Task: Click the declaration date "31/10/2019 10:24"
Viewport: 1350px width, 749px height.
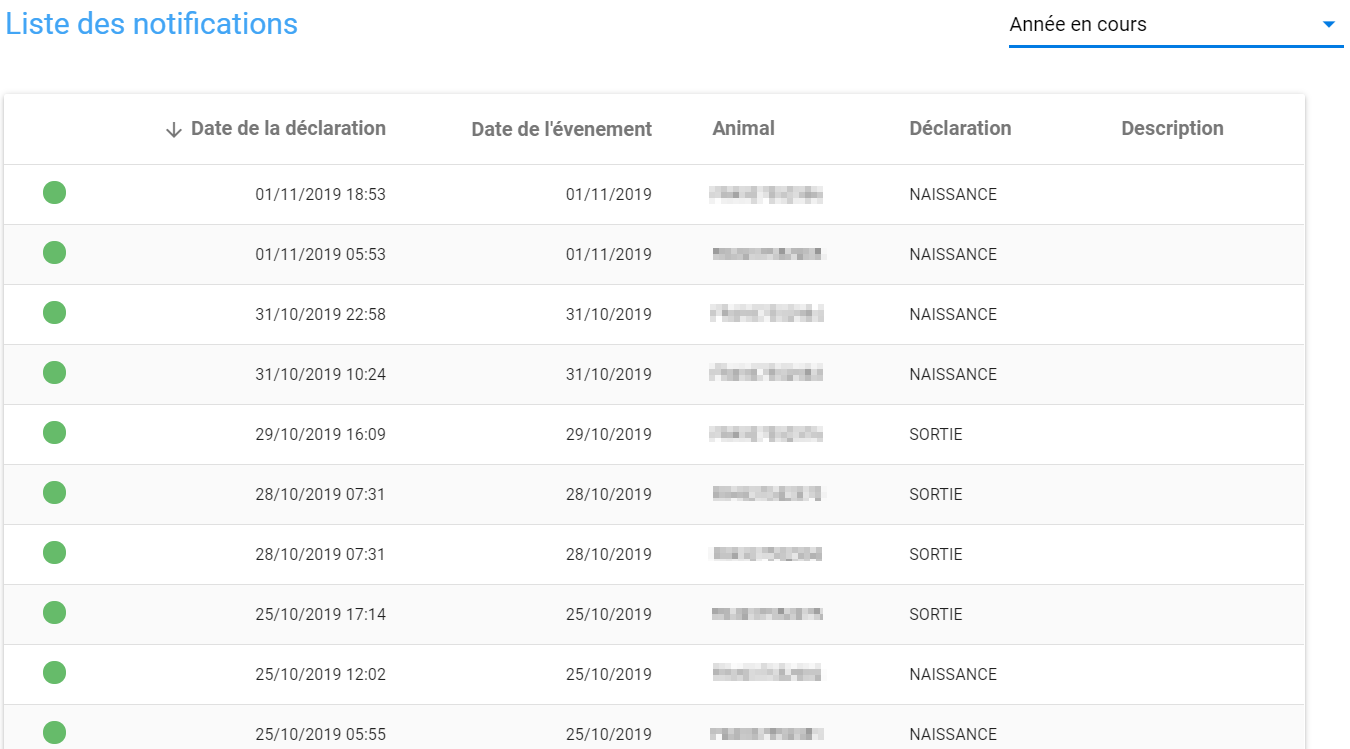Action: (x=321, y=375)
